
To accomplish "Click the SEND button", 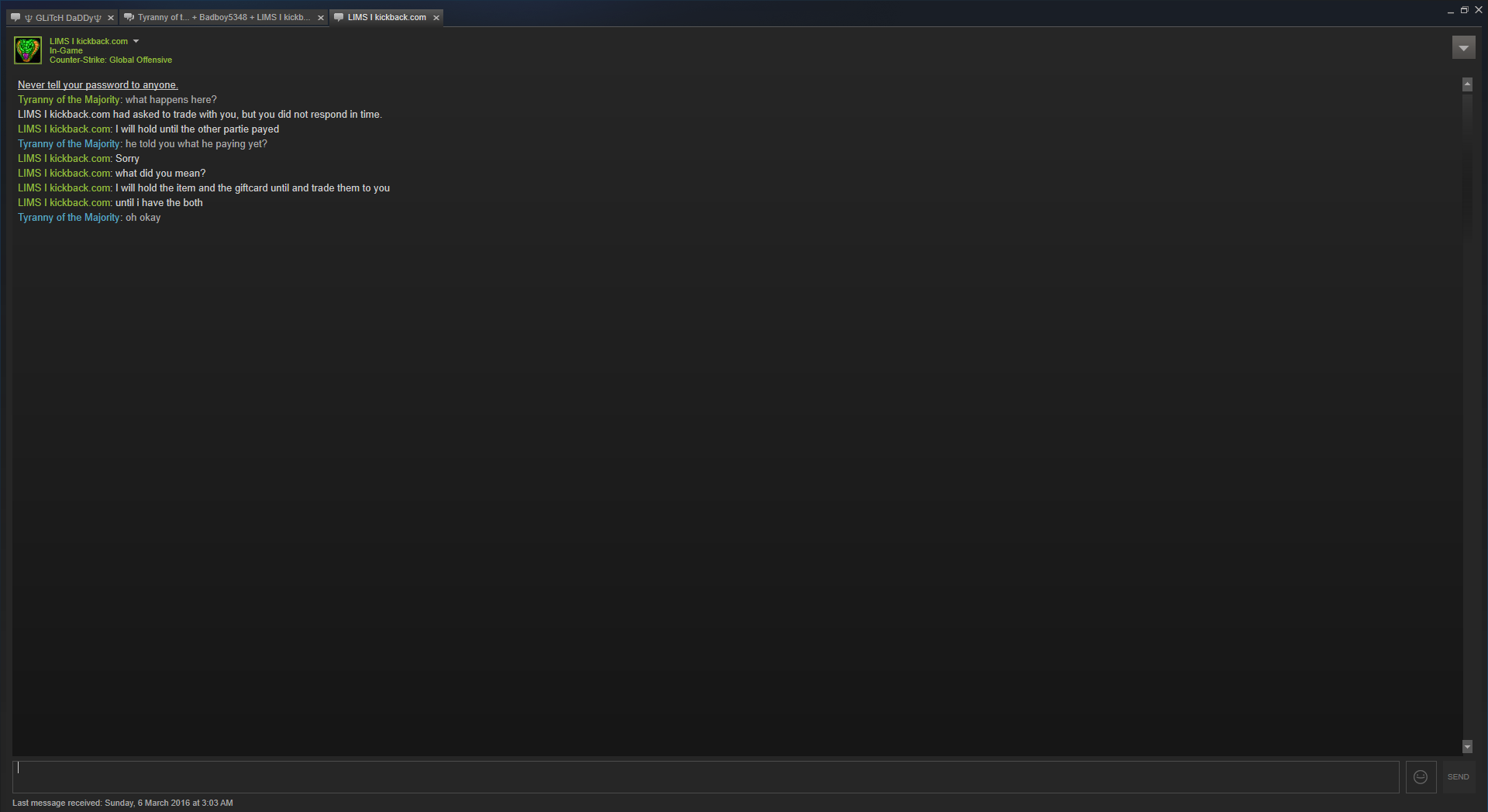I will (1458, 776).
